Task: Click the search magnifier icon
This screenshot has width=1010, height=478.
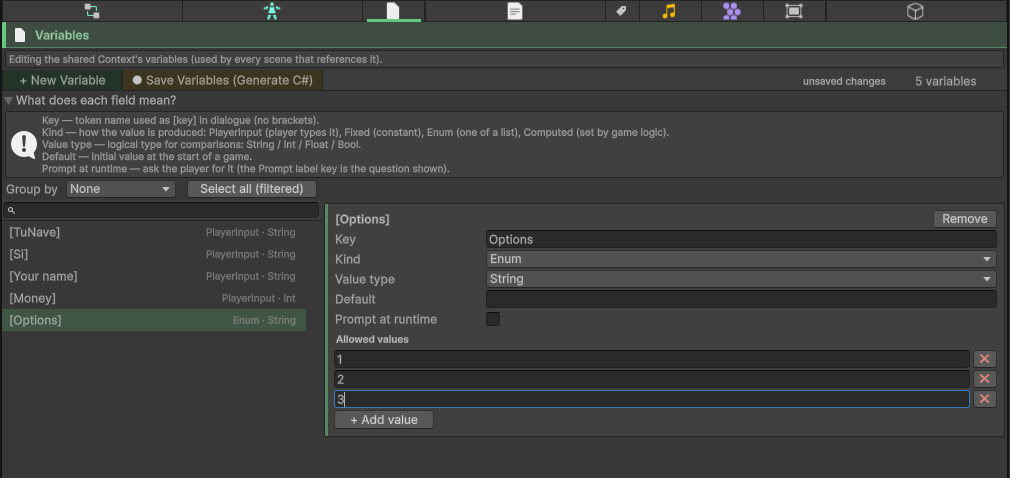Action: point(11,211)
